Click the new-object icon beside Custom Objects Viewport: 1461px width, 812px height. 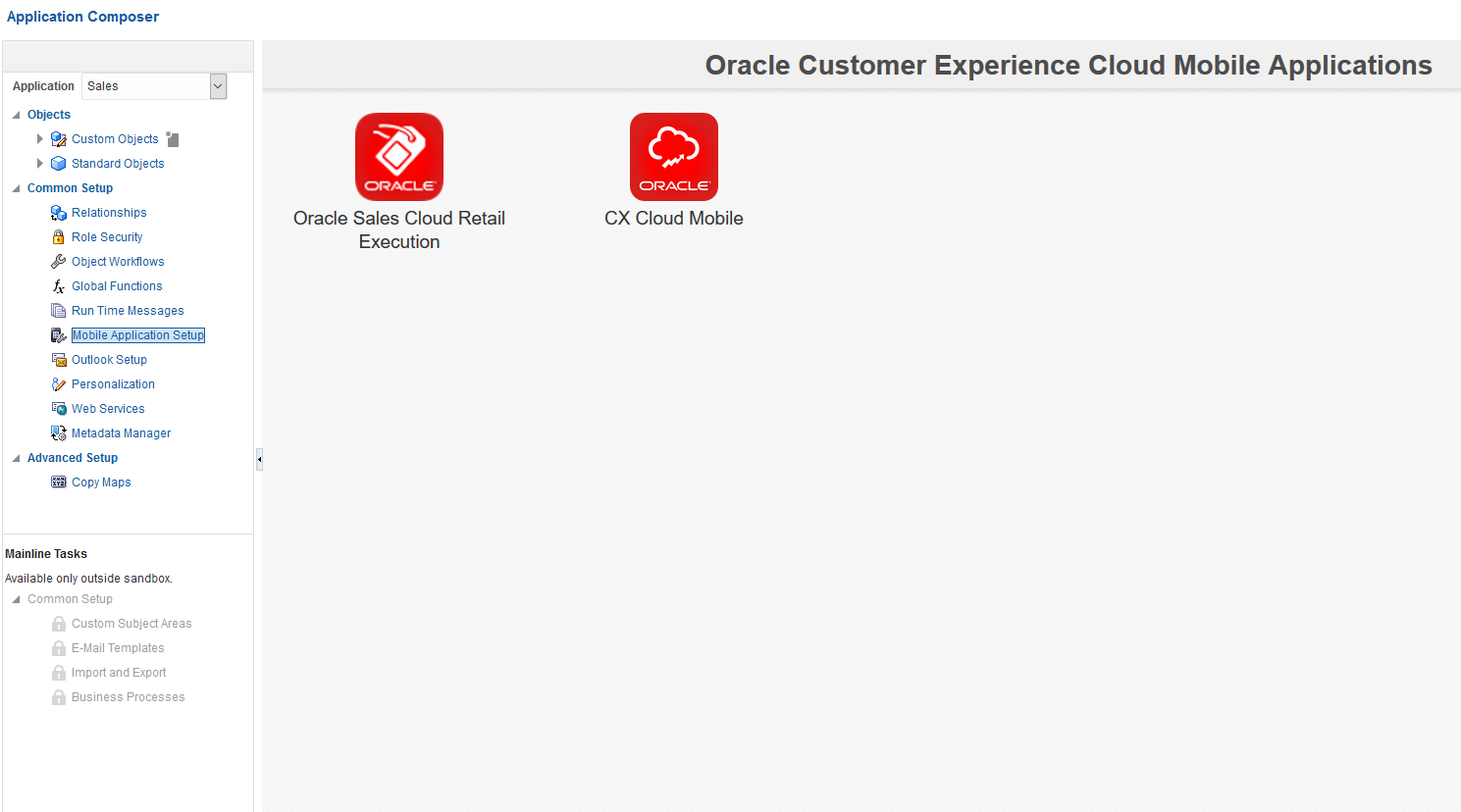pos(173,139)
